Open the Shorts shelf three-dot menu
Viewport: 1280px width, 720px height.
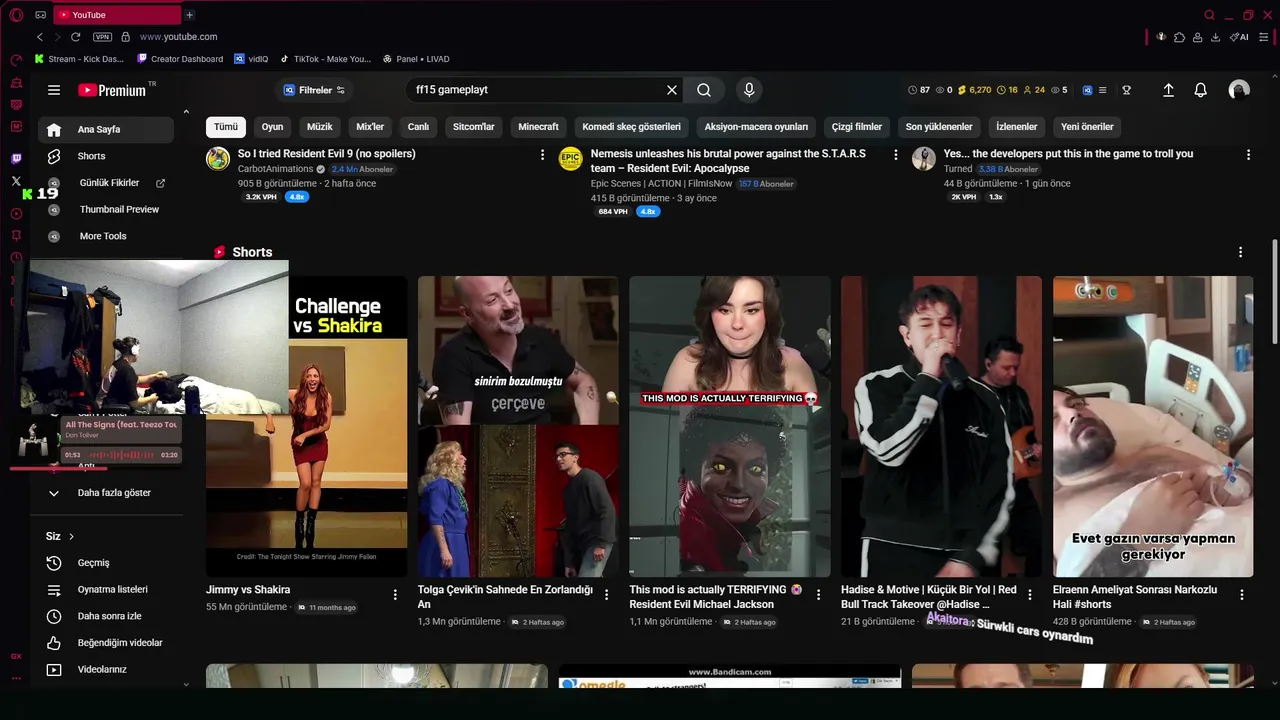point(1240,252)
